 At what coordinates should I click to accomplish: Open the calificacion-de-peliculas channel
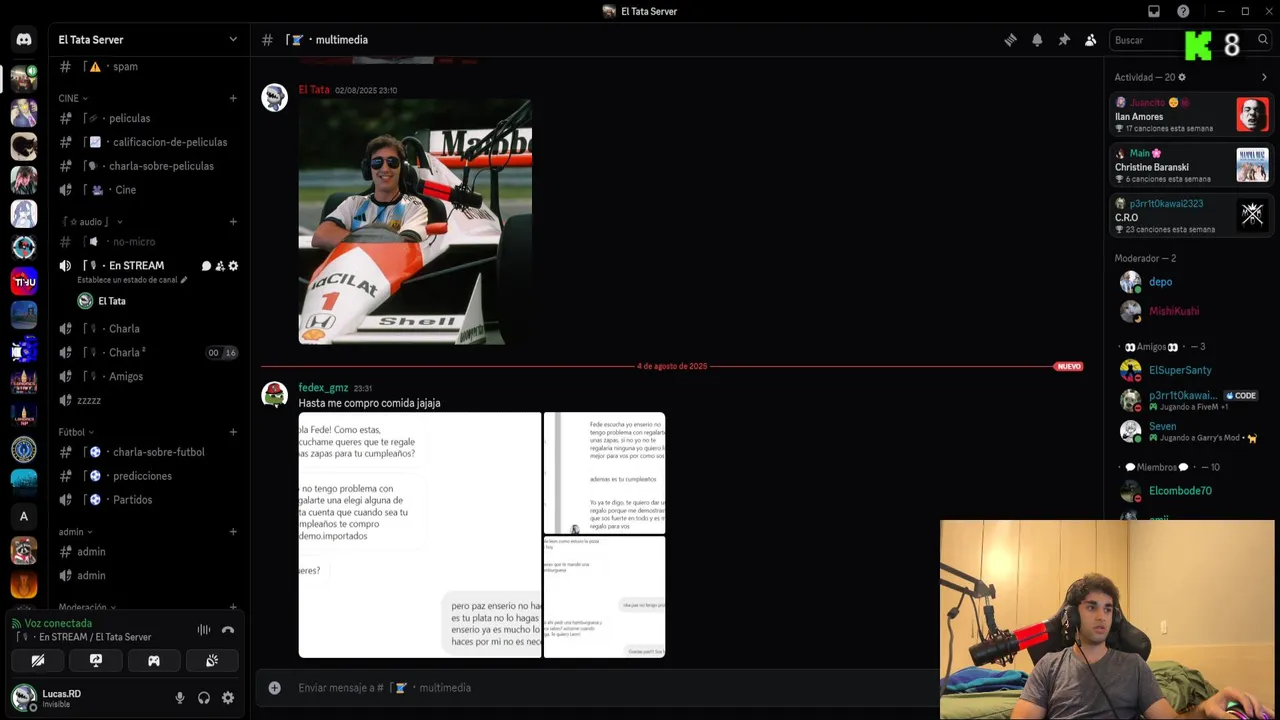tap(149, 142)
